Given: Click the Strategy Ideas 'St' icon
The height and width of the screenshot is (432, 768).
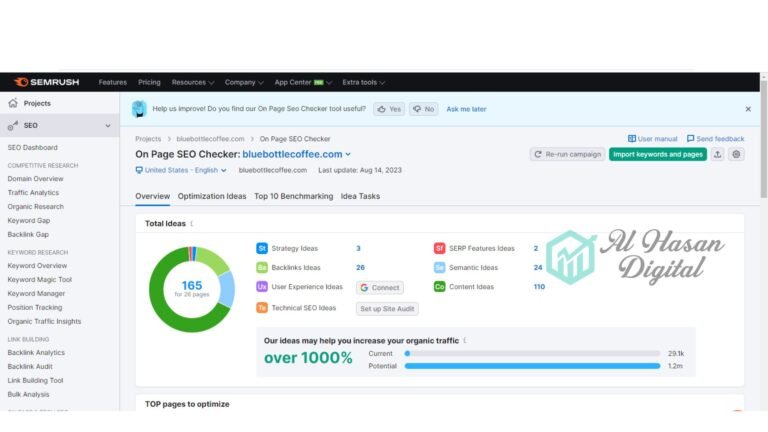Looking at the screenshot, I should pos(262,248).
